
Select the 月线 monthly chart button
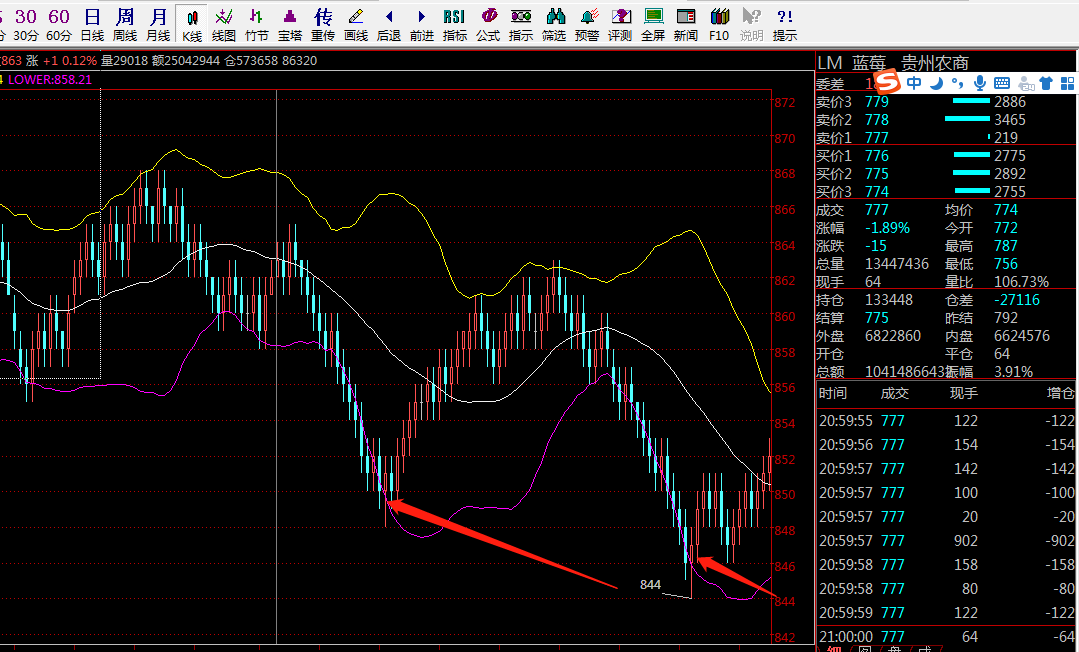158,24
